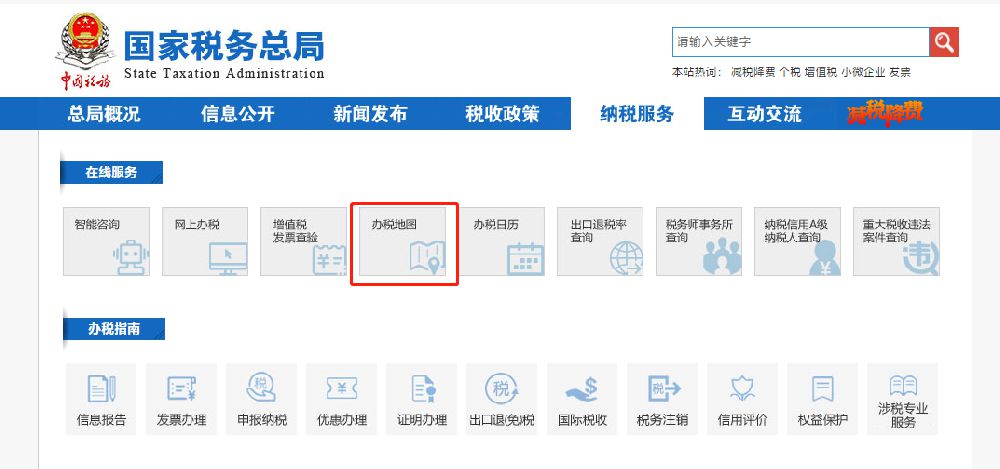Image resolution: width=1000 pixels, height=469 pixels.
Task: Click the red search magnifier button
Action: point(944,42)
